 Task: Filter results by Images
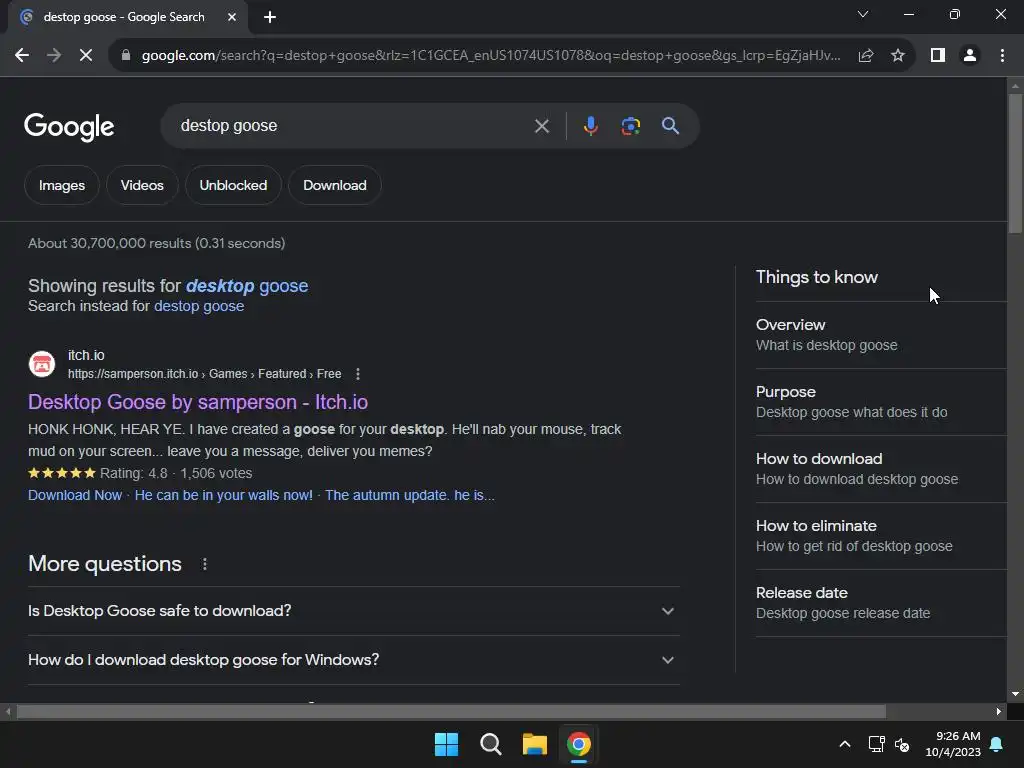point(61,185)
